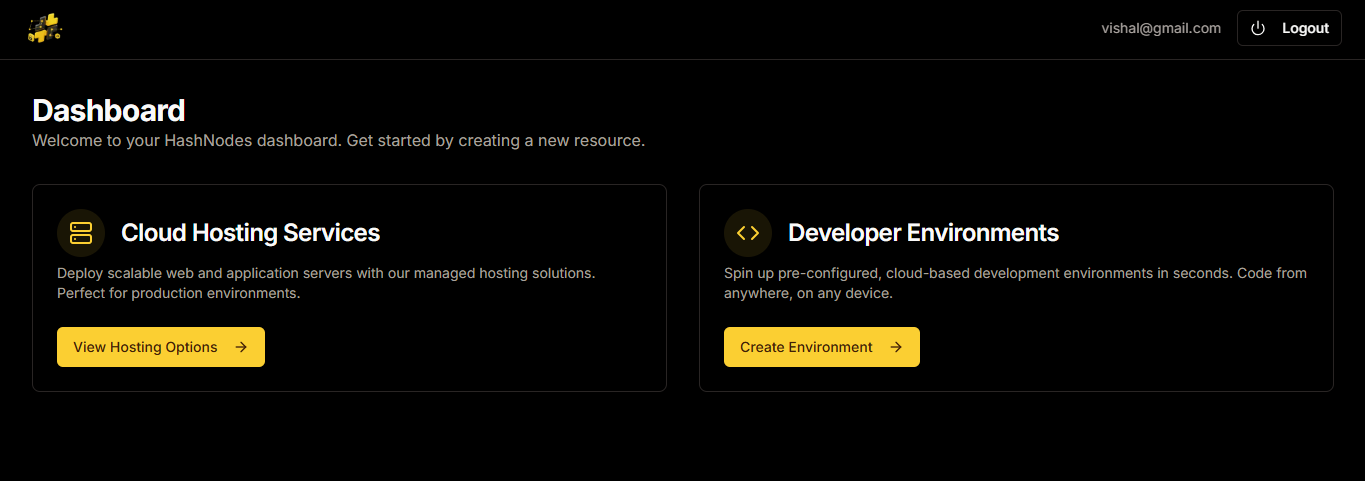Click the Developer Environments title
This screenshot has height=481, width=1365.
pyautogui.click(x=923, y=233)
